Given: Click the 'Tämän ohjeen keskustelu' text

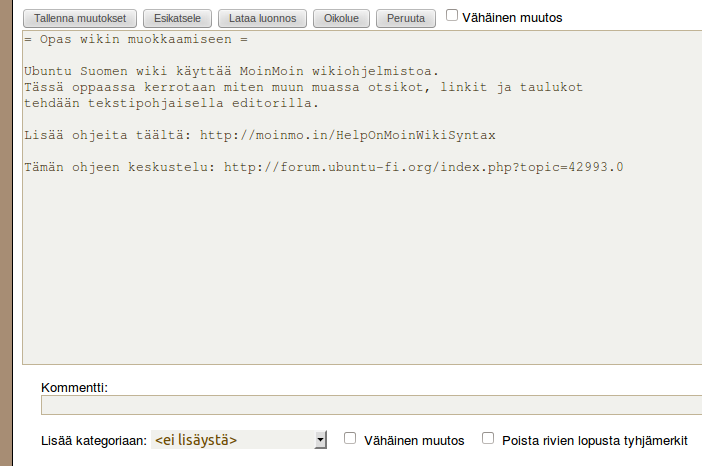Looking at the screenshot, I should coord(119,167).
